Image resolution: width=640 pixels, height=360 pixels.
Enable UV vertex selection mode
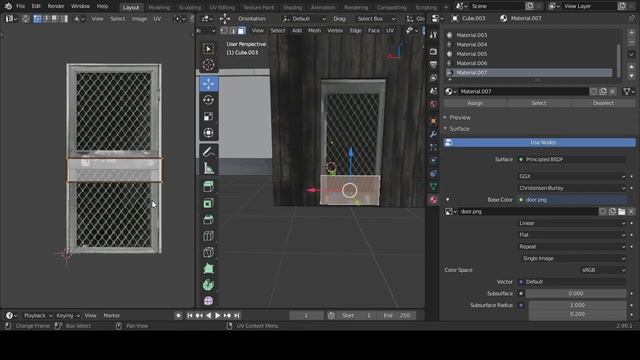37,19
